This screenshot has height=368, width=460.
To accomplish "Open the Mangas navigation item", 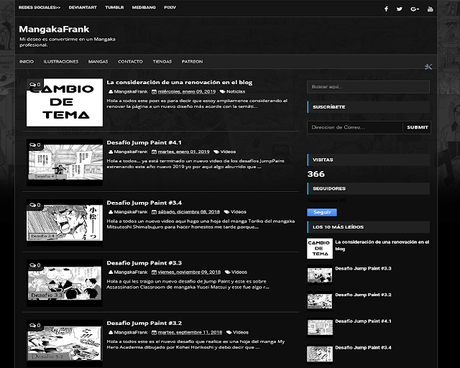I will [x=98, y=62].
